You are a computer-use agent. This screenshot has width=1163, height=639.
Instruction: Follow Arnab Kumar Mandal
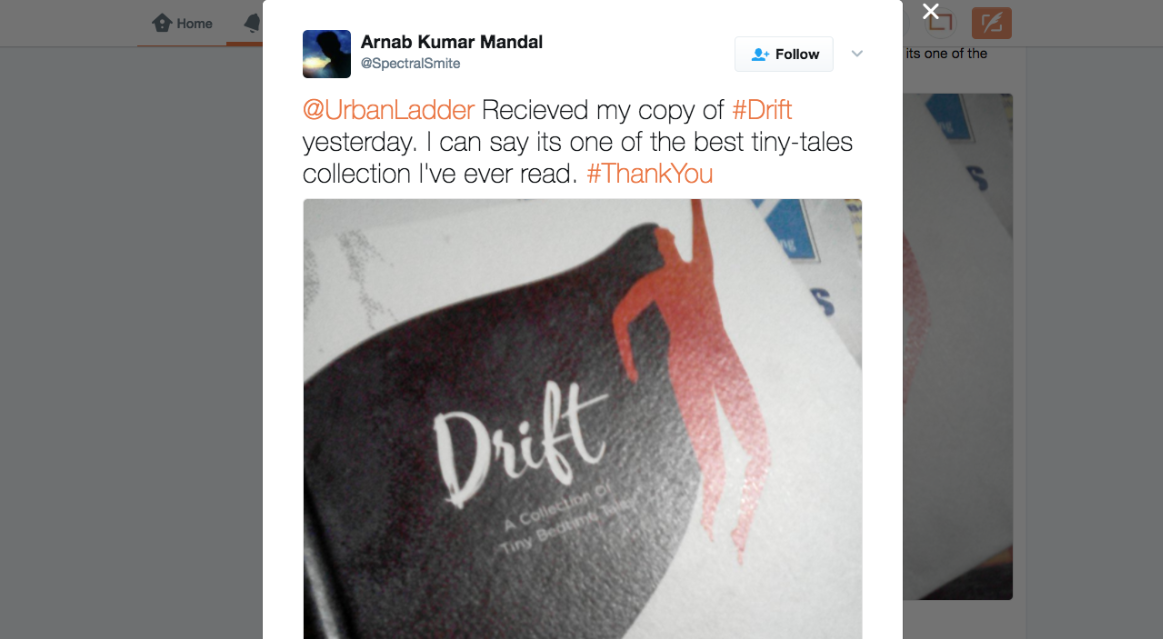(784, 54)
